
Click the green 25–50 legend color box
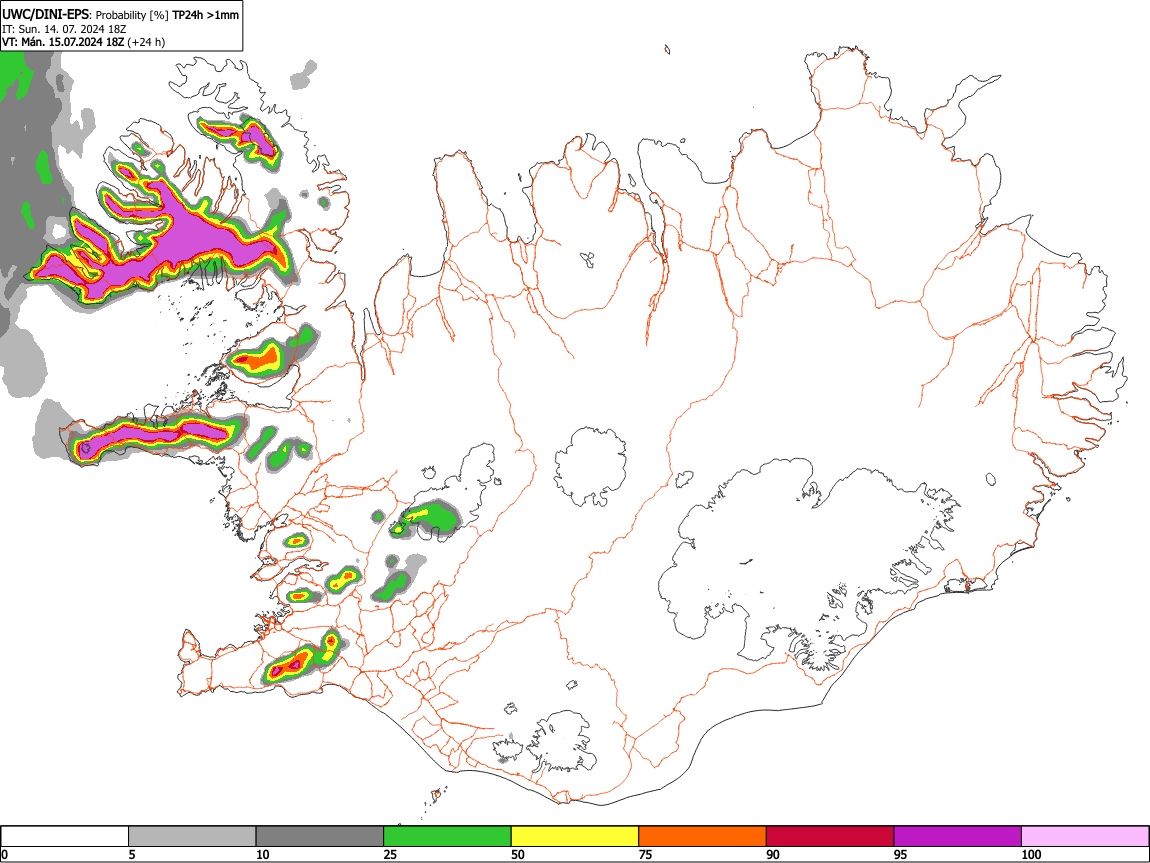(447, 837)
